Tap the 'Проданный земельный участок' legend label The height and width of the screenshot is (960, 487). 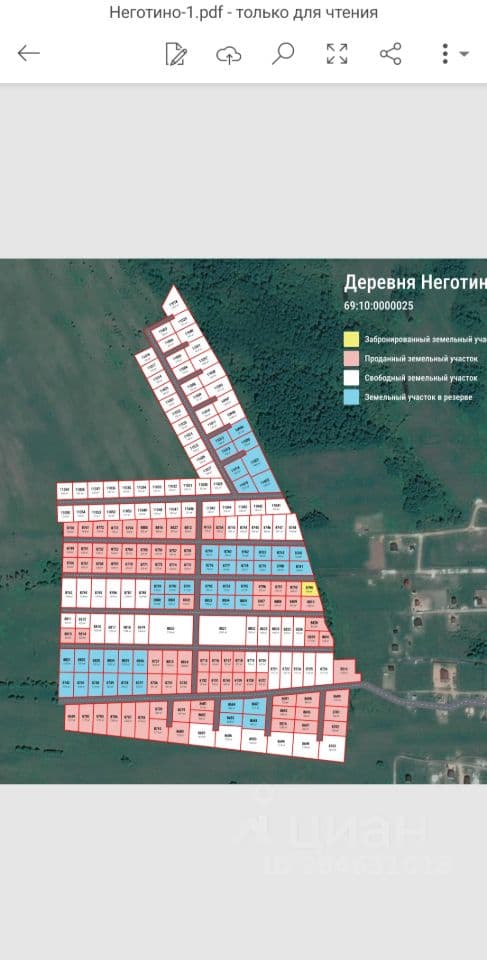tap(421, 358)
